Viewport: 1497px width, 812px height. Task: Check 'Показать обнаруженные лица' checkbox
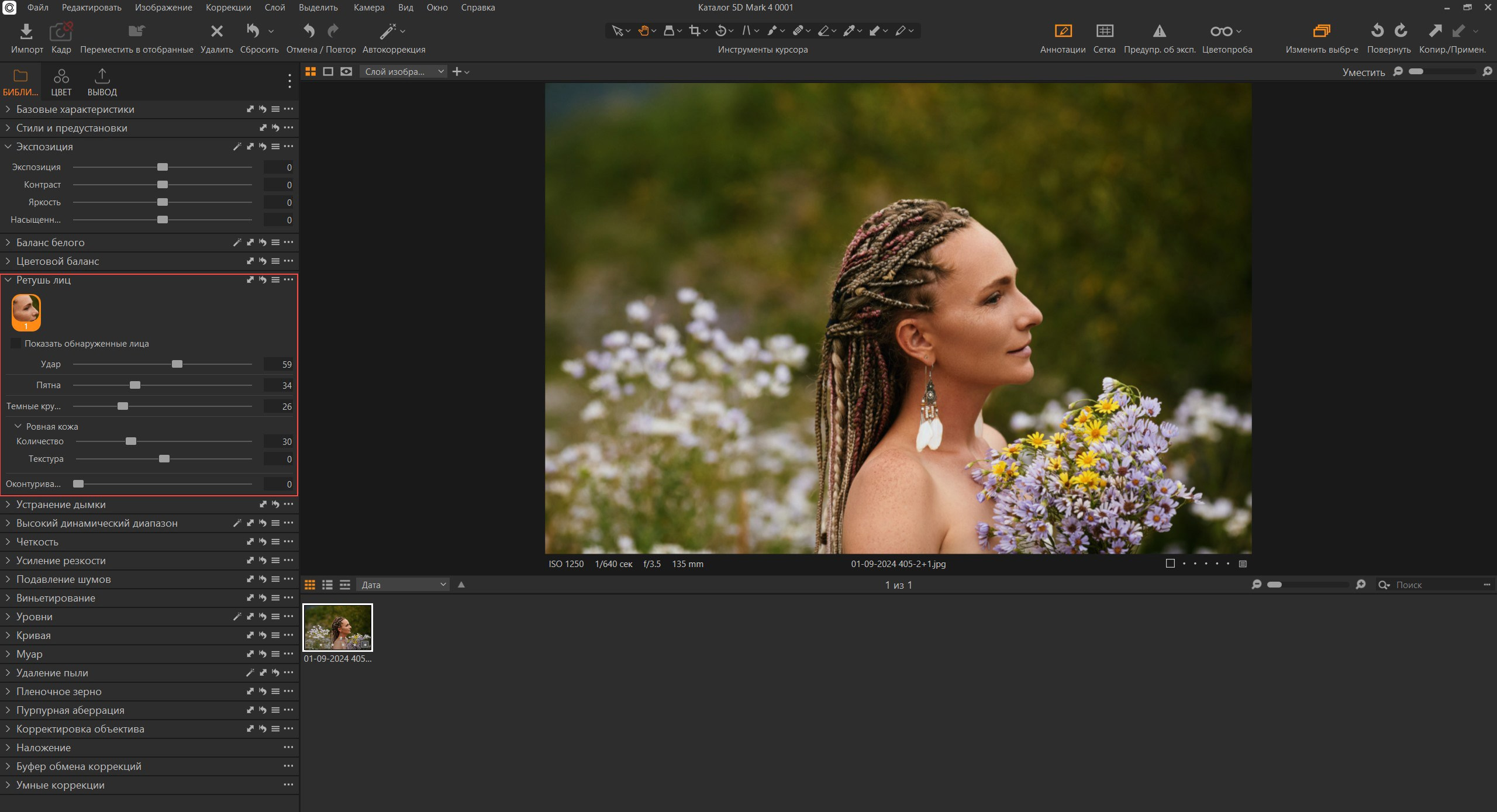pyautogui.click(x=16, y=344)
